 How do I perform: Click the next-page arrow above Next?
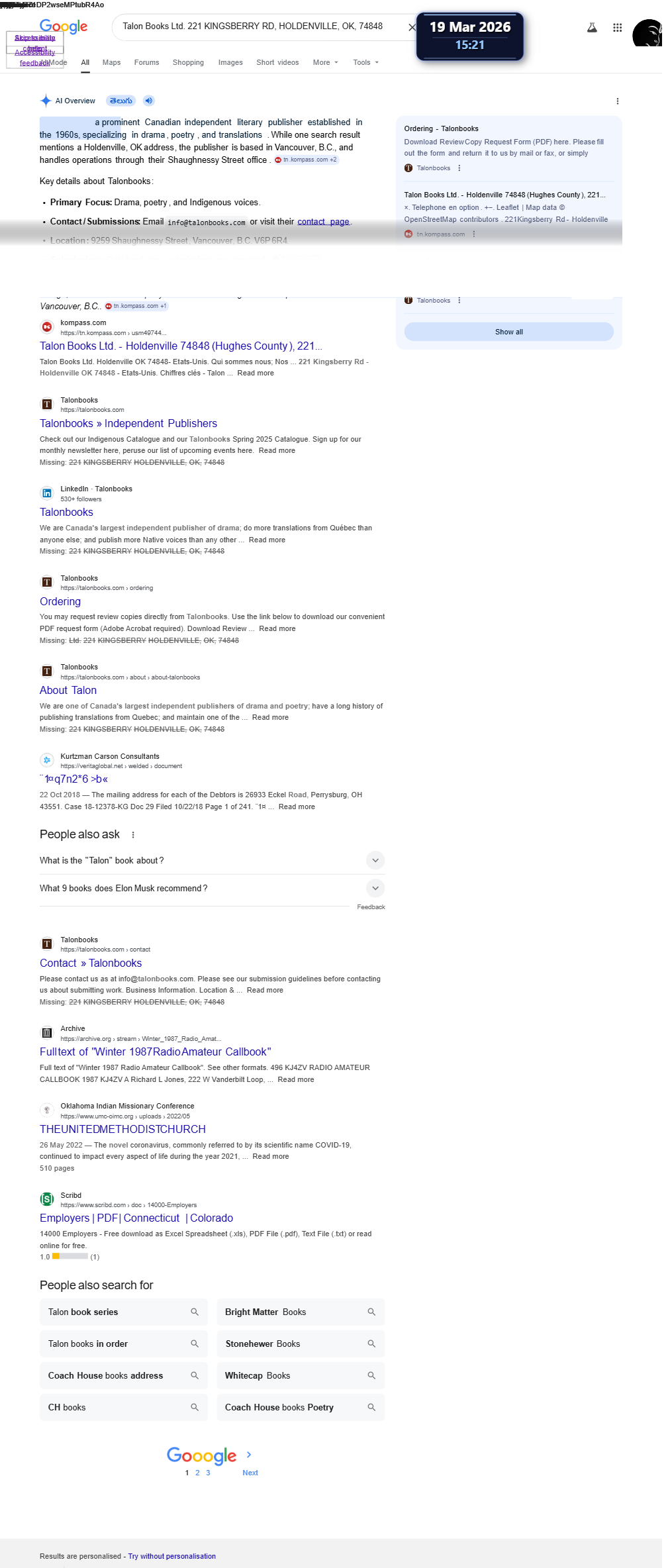click(249, 1455)
